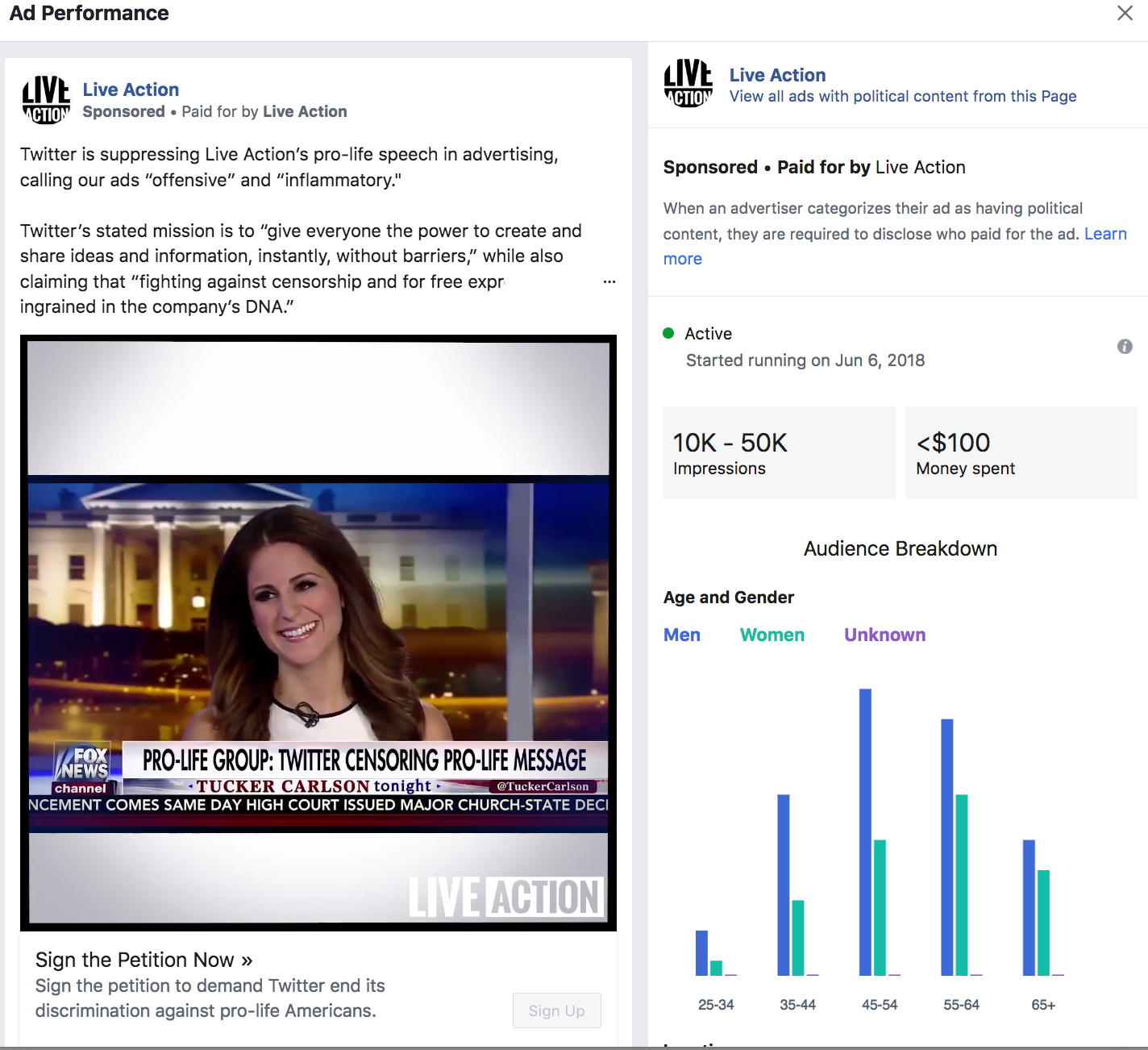Click the Age and Gender label
This screenshot has width=1148, height=1050.
[x=729, y=598]
